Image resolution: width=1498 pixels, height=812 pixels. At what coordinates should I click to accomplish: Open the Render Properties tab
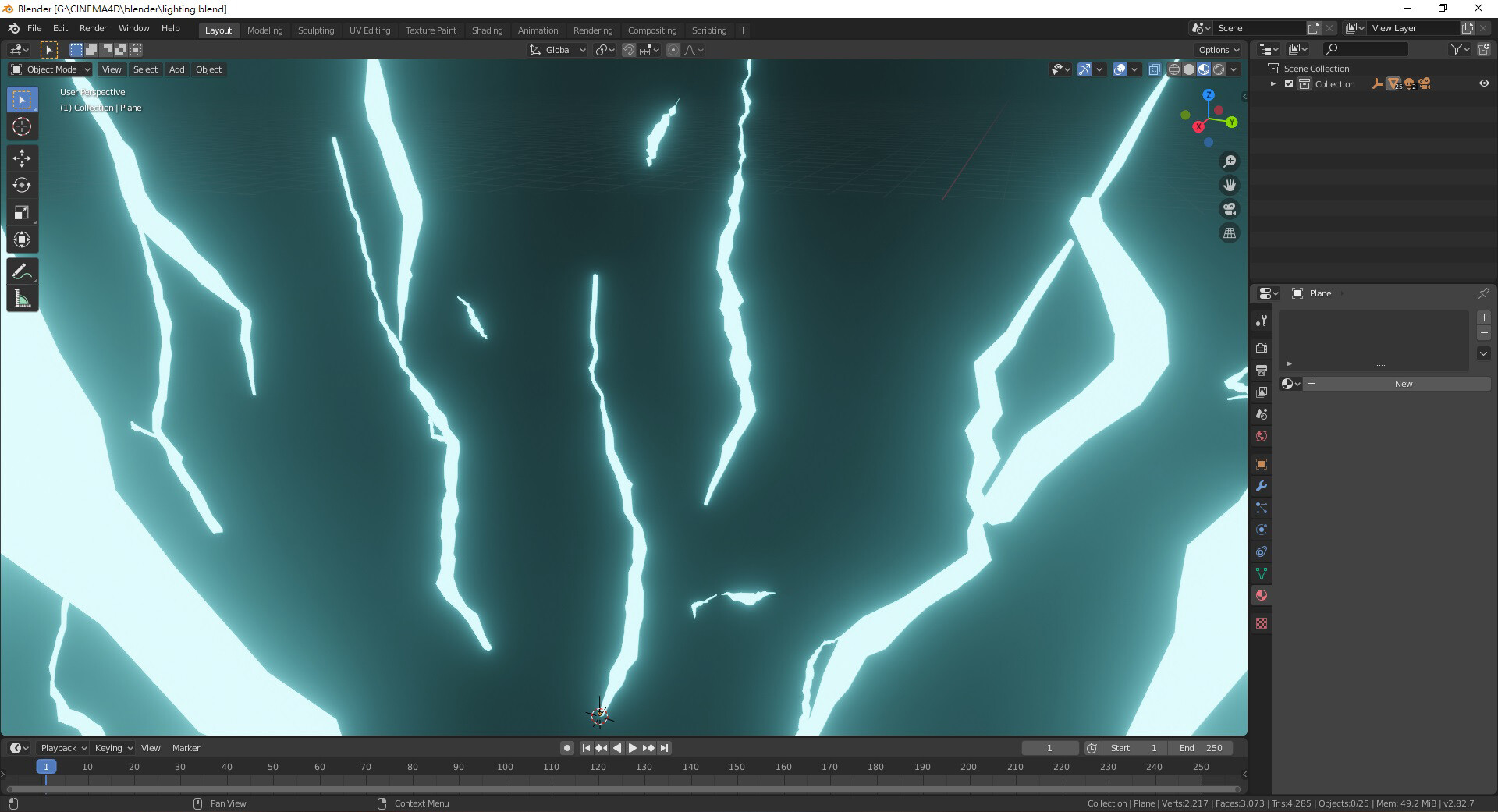coord(1261,349)
